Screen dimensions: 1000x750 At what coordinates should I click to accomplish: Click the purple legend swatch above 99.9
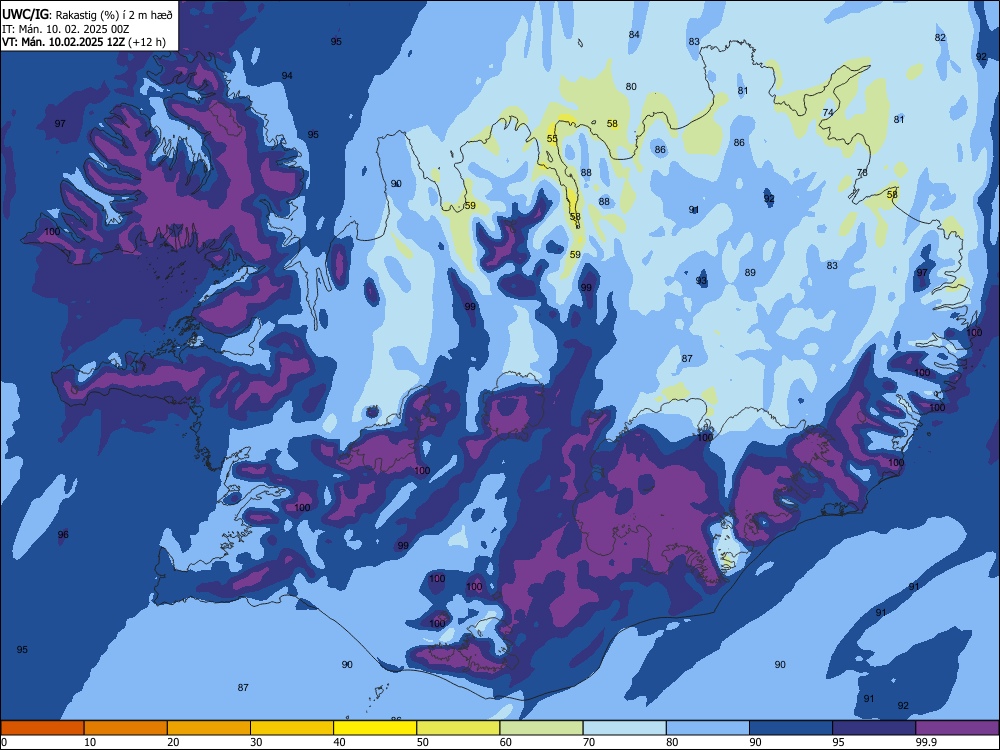(x=957, y=728)
